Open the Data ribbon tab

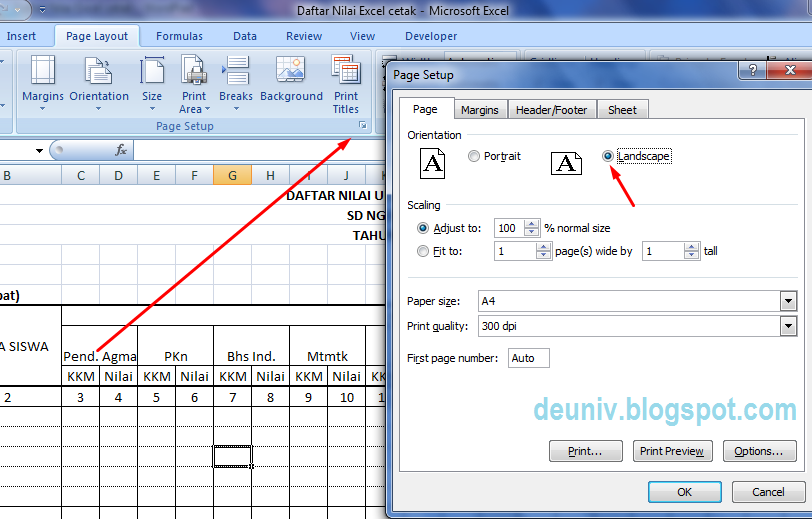(245, 36)
